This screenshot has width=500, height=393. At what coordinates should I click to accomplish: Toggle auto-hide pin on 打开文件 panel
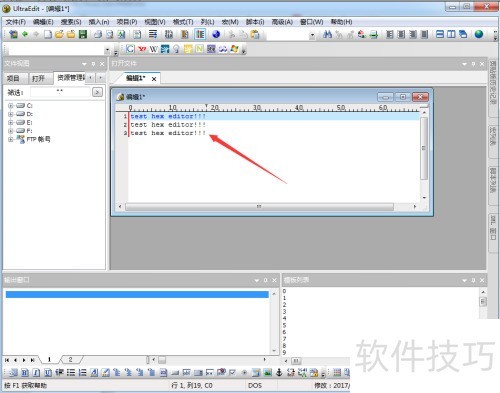(473, 64)
